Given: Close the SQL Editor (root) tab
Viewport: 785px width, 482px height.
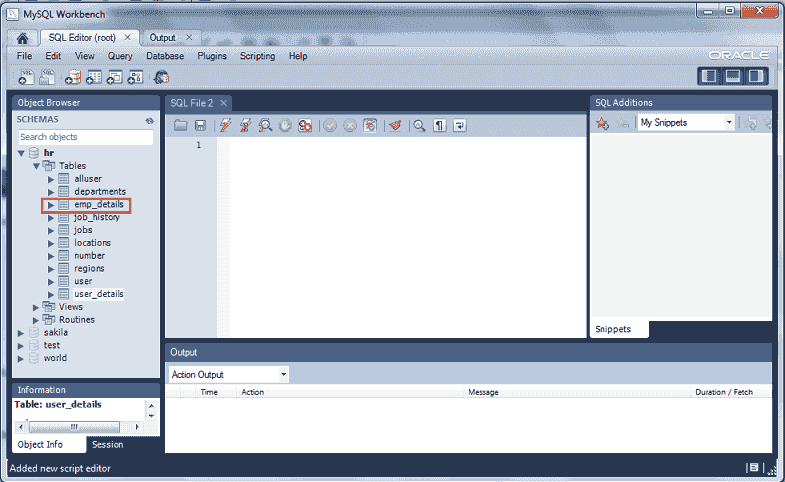Looking at the screenshot, I should tap(128, 37).
